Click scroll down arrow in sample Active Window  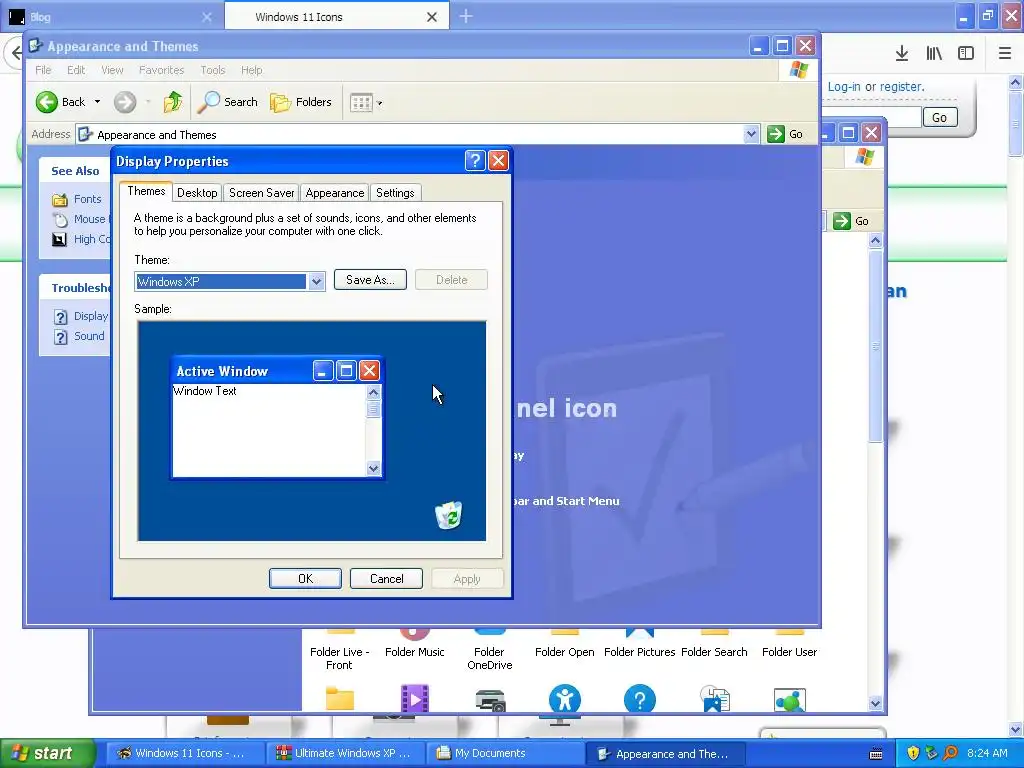point(374,468)
